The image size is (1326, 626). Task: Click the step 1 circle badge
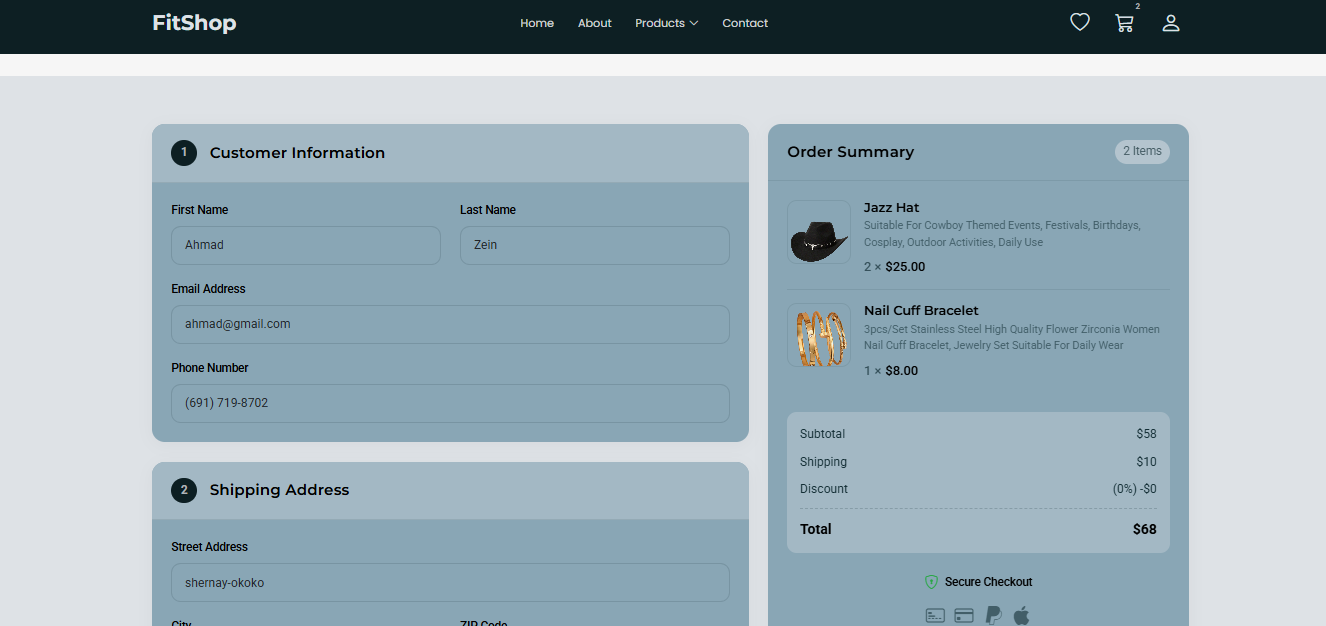pyautogui.click(x=184, y=153)
